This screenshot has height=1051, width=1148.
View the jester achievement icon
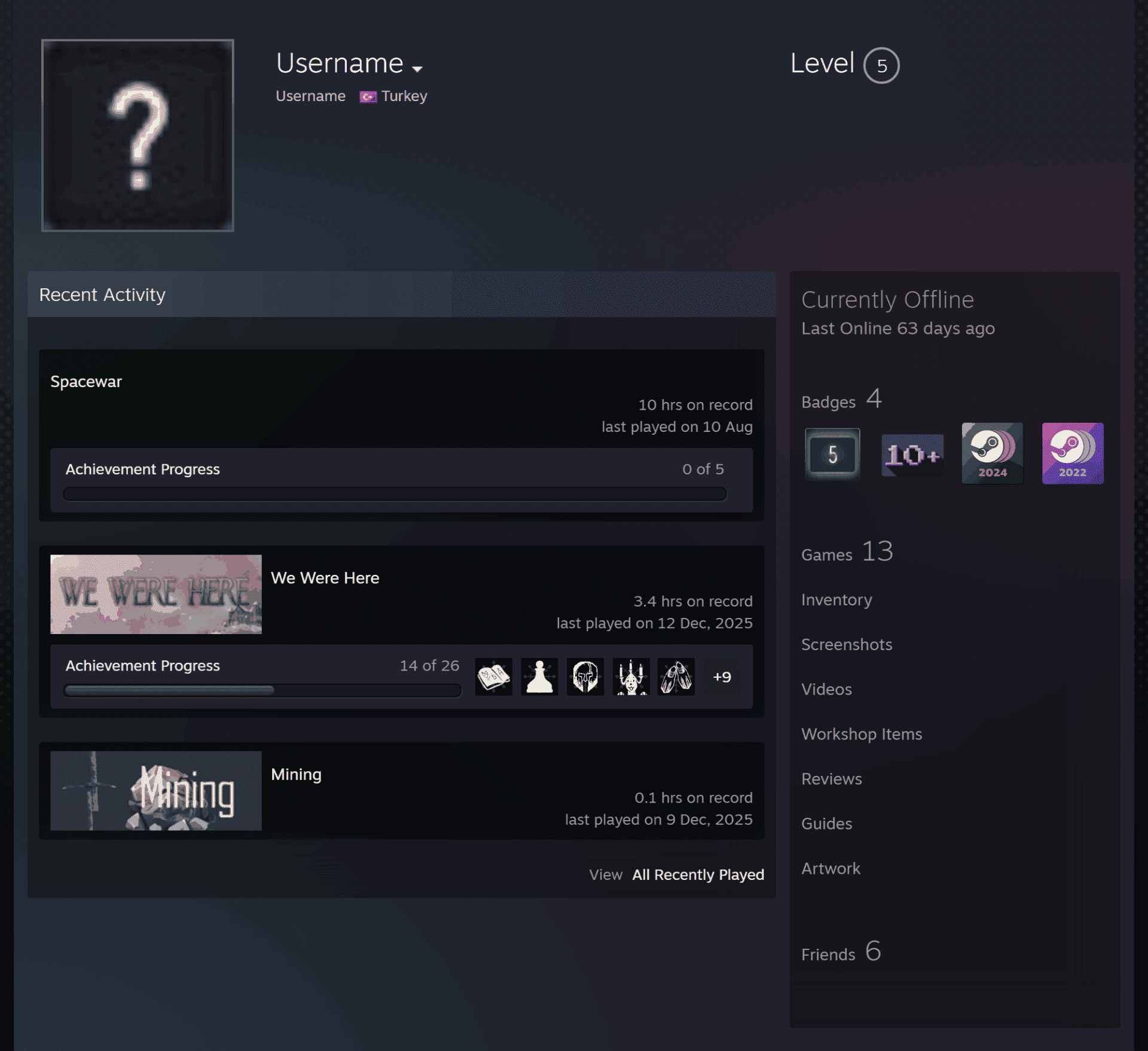click(x=631, y=677)
